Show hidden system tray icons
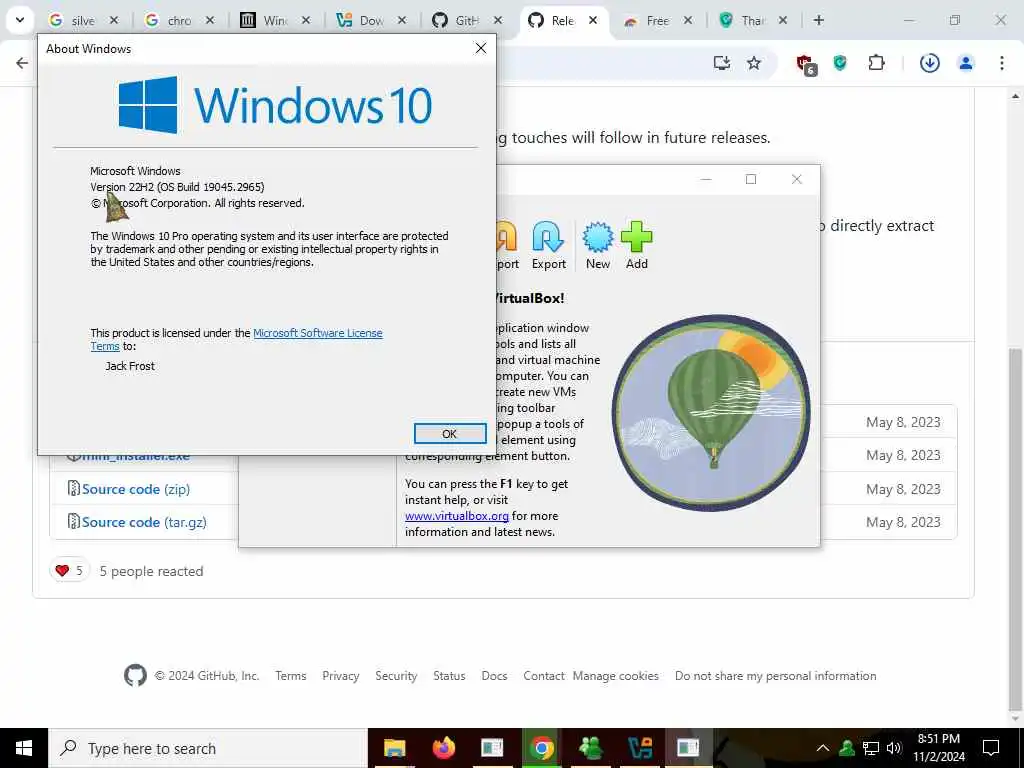Viewport: 1024px width, 768px height. tap(823, 748)
